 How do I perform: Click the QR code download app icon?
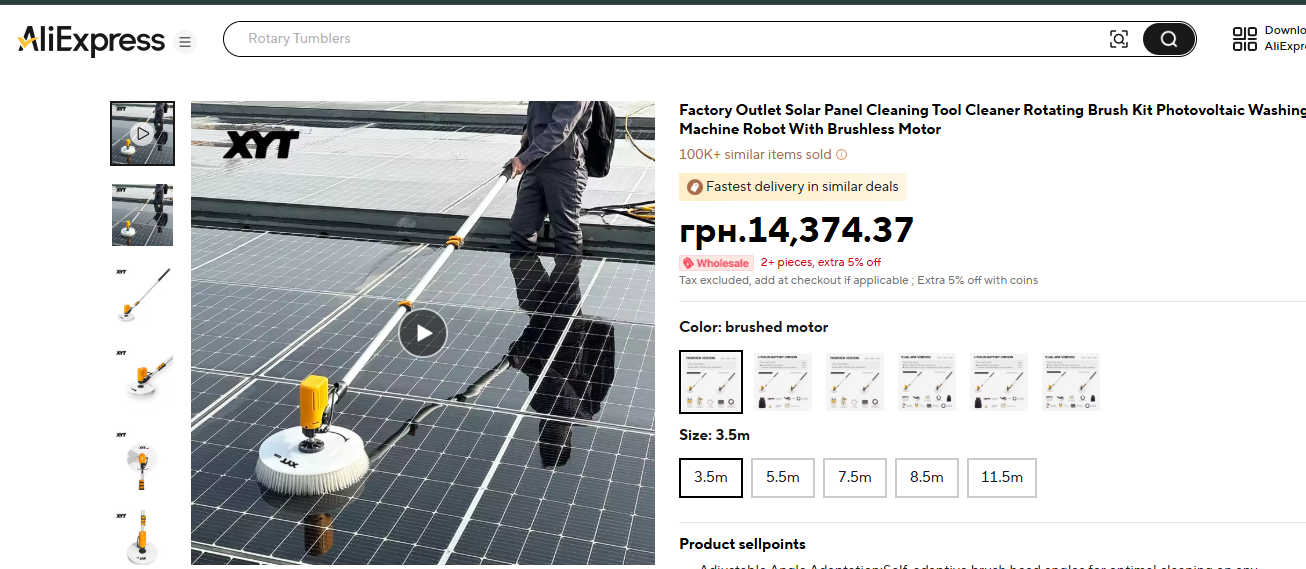[1244, 39]
